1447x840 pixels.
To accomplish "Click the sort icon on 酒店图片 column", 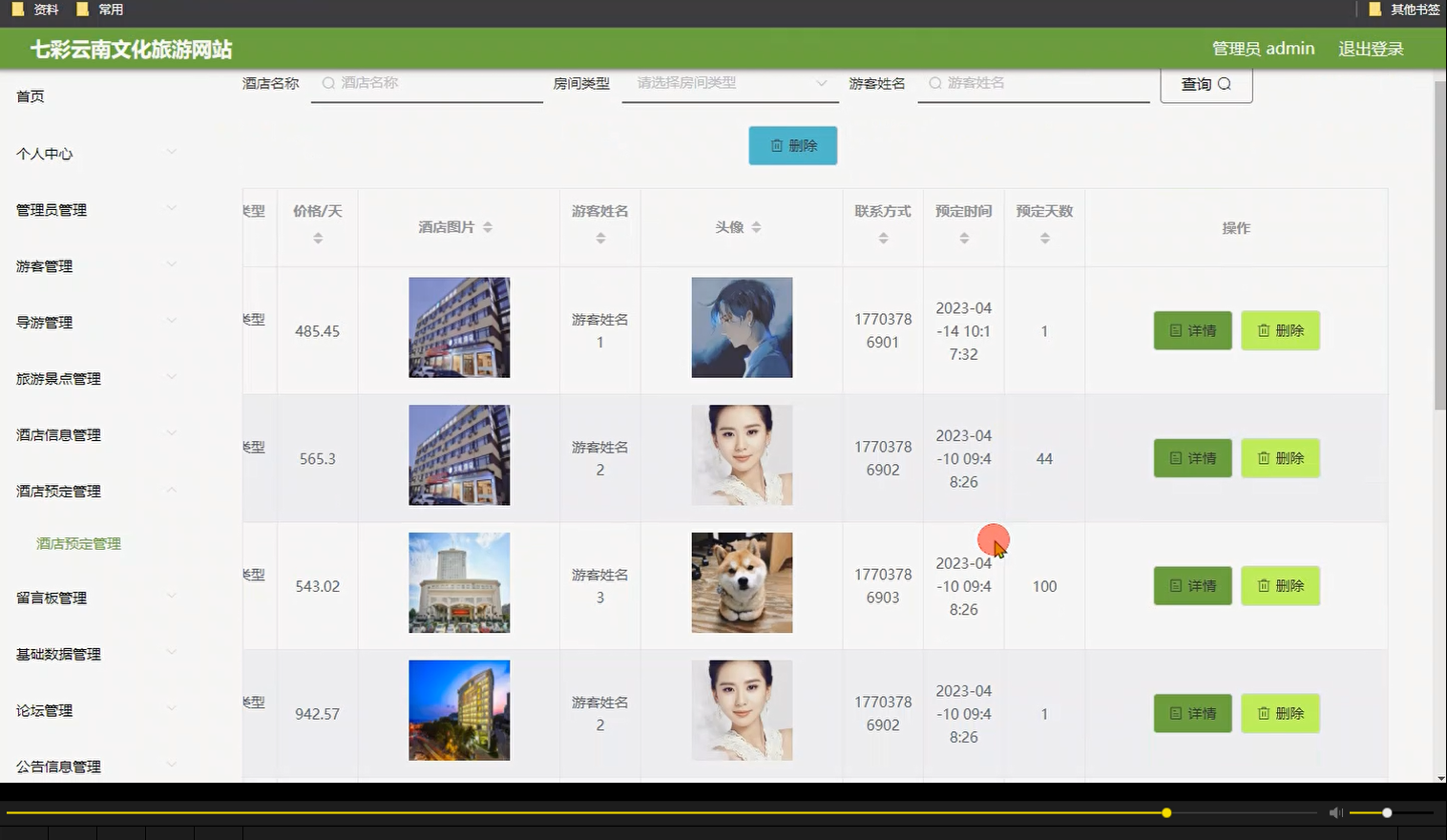I will [488, 227].
